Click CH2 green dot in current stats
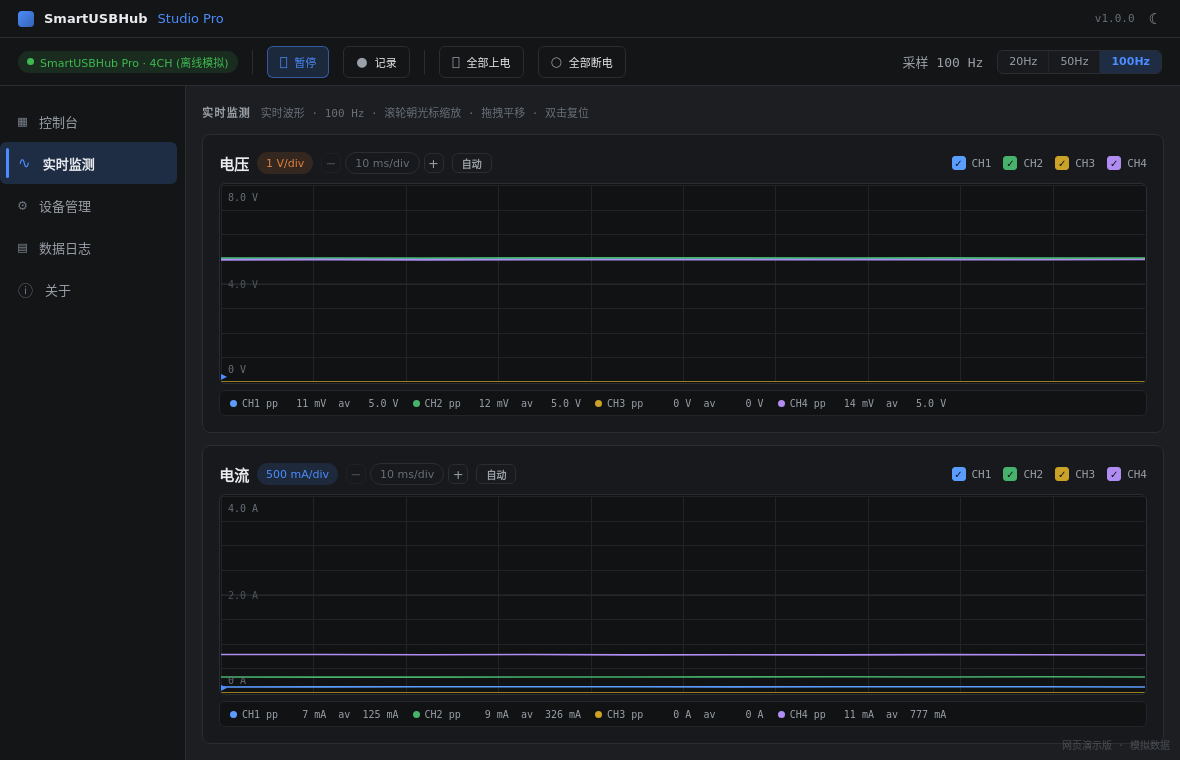 click(416, 714)
